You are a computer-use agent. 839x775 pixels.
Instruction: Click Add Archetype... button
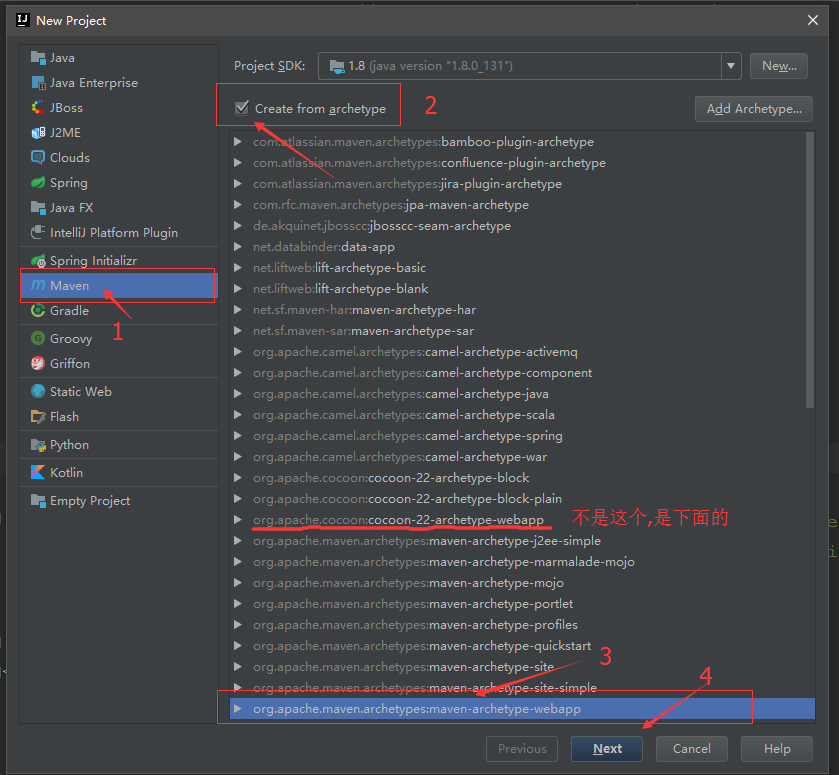(x=754, y=109)
